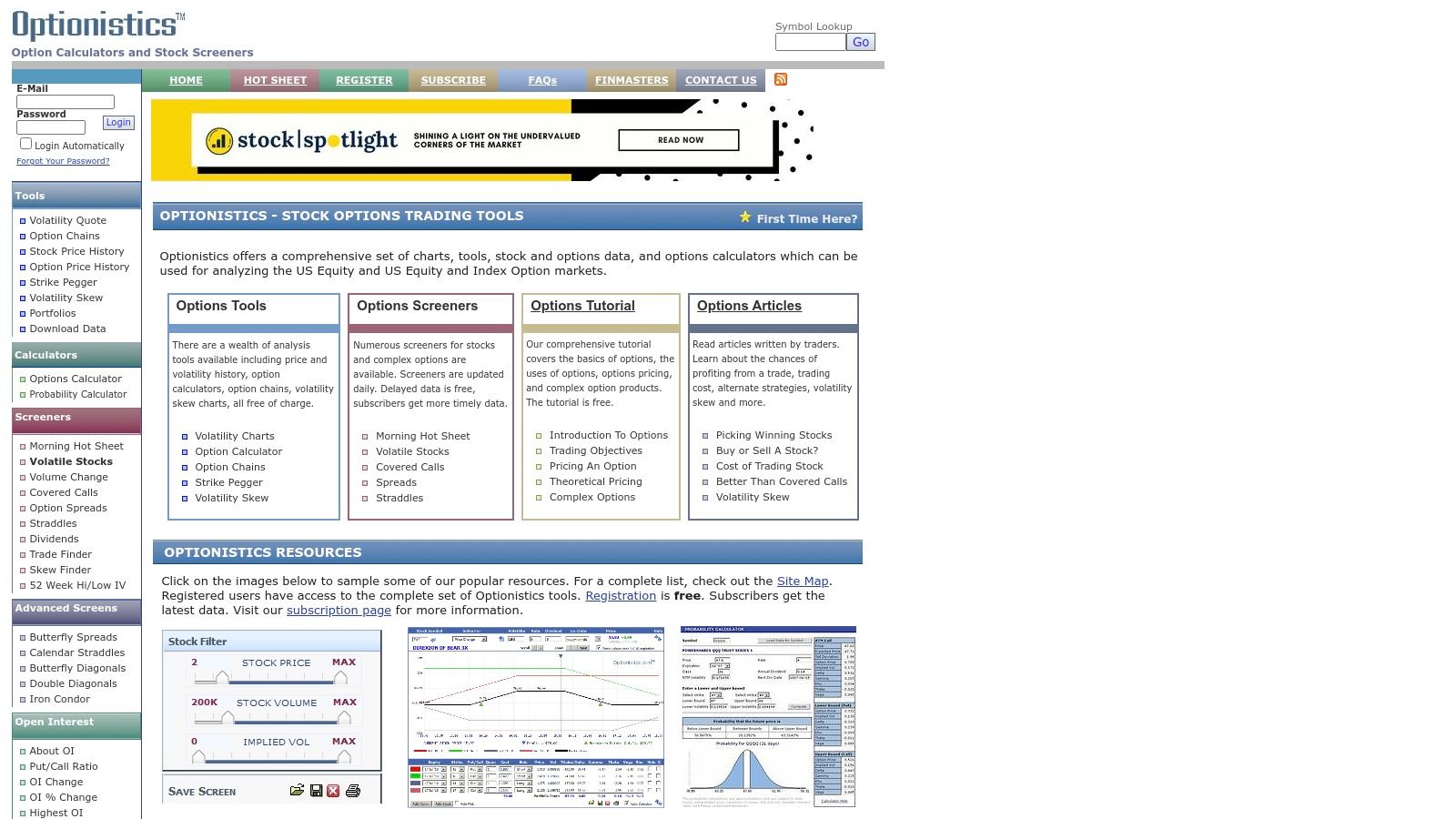1456x819 pixels.
Task: Open the FINMASTERS tab
Action: (632, 80)
